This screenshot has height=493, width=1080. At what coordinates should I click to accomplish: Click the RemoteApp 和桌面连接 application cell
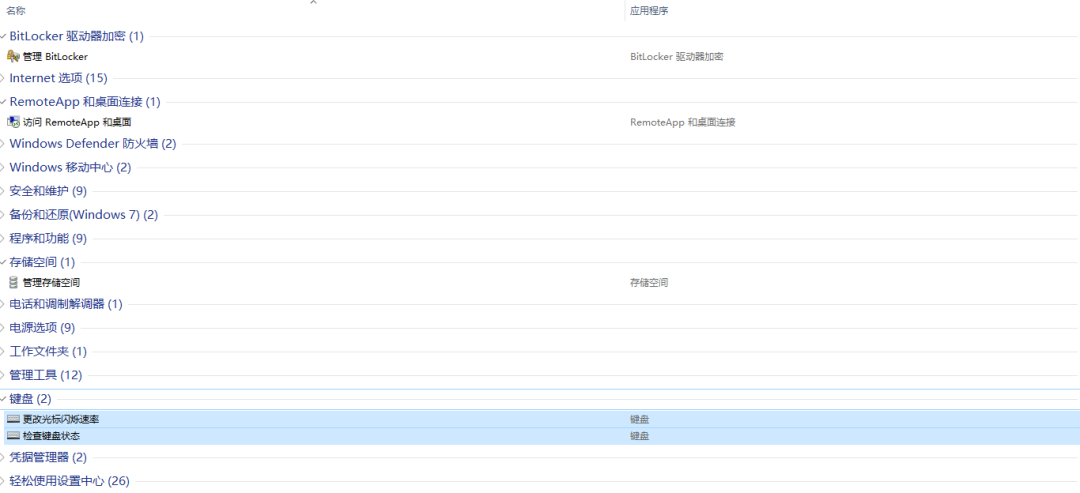pos(683,122)
